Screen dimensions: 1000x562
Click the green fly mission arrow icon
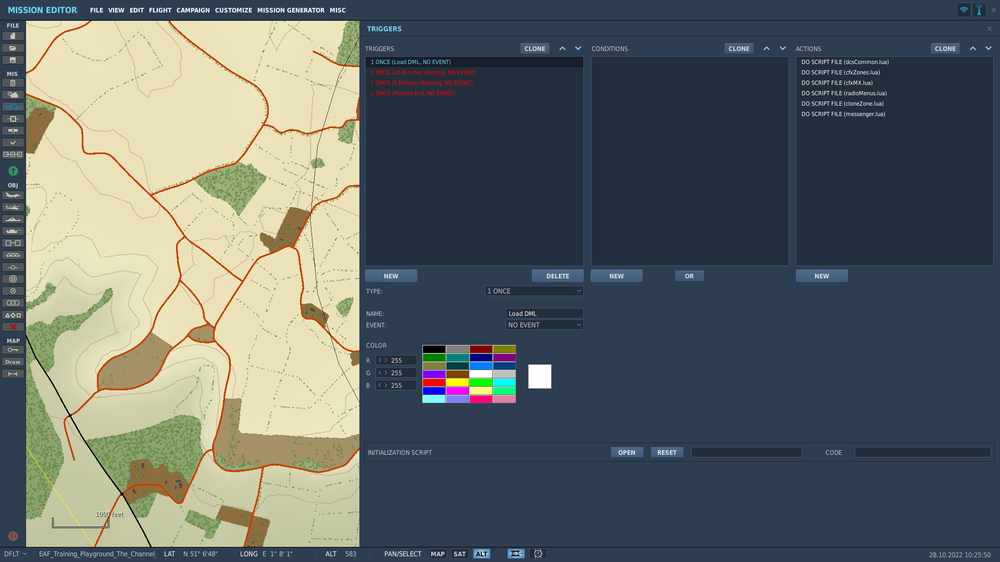[13, 171]
